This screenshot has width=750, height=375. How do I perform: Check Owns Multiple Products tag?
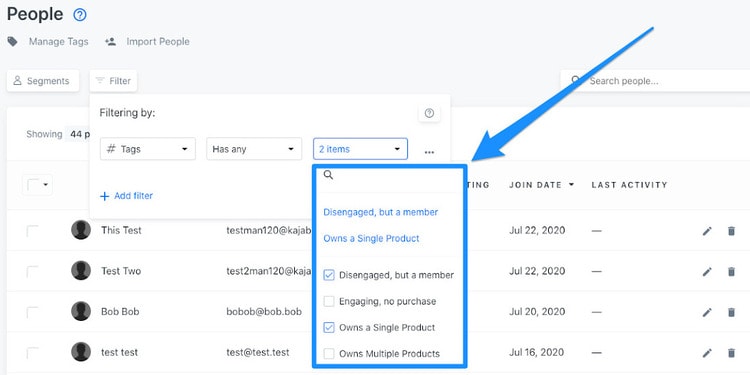(329, 354)
